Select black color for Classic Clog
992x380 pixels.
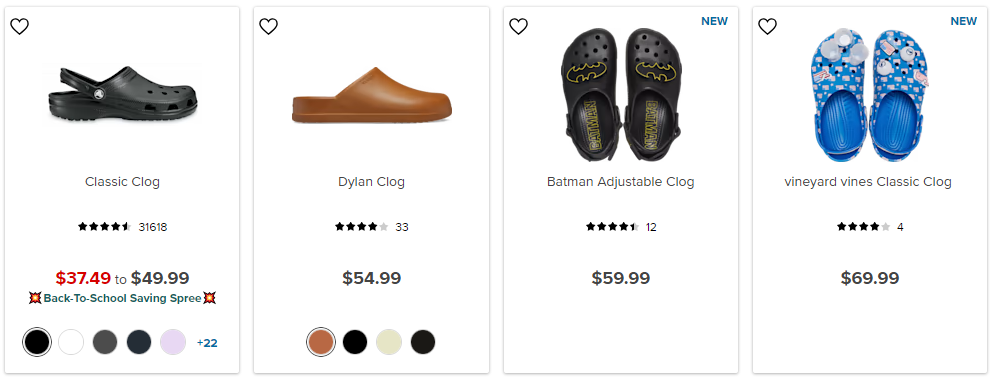pos(37,342)
